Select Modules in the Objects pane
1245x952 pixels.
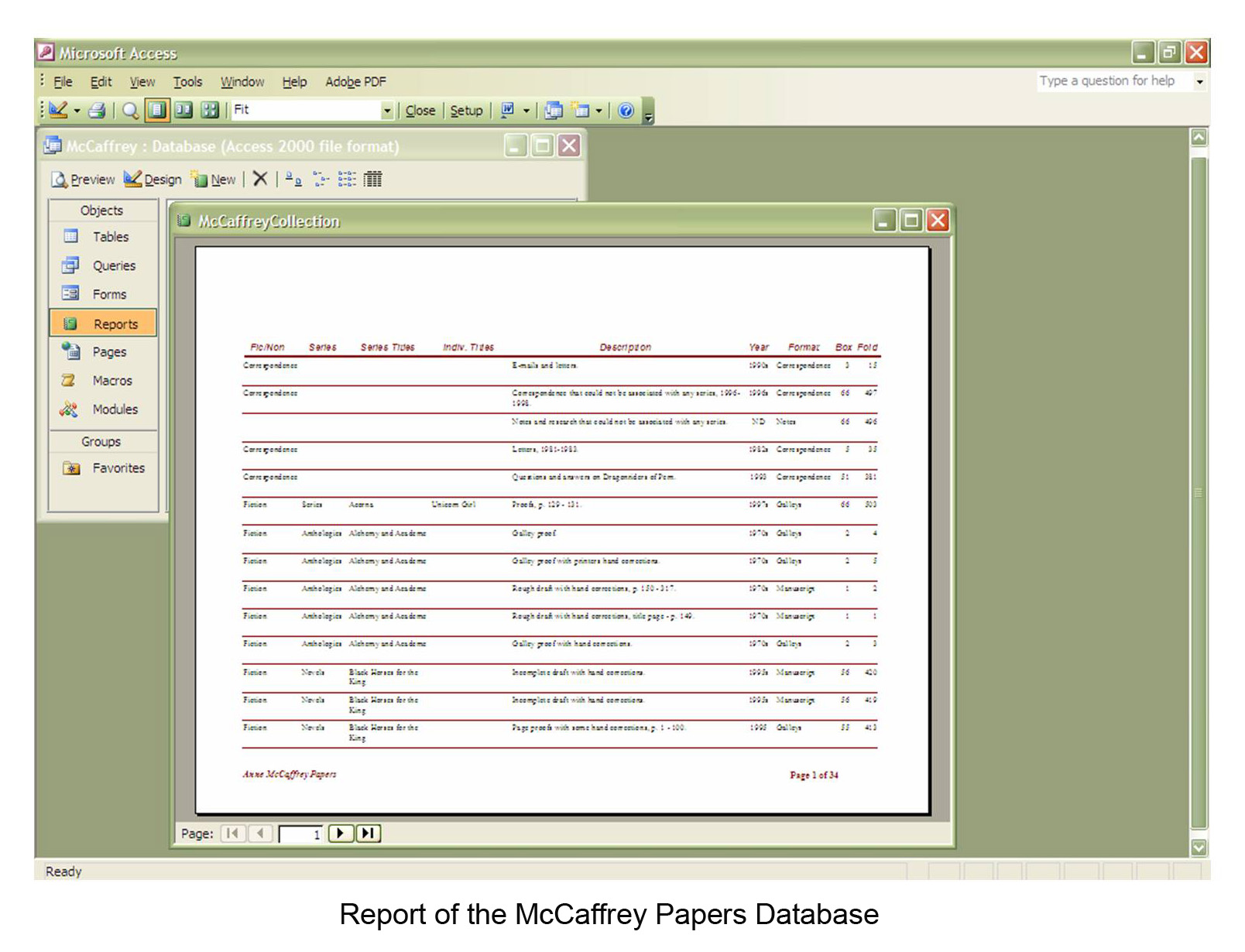coord(103,409)
